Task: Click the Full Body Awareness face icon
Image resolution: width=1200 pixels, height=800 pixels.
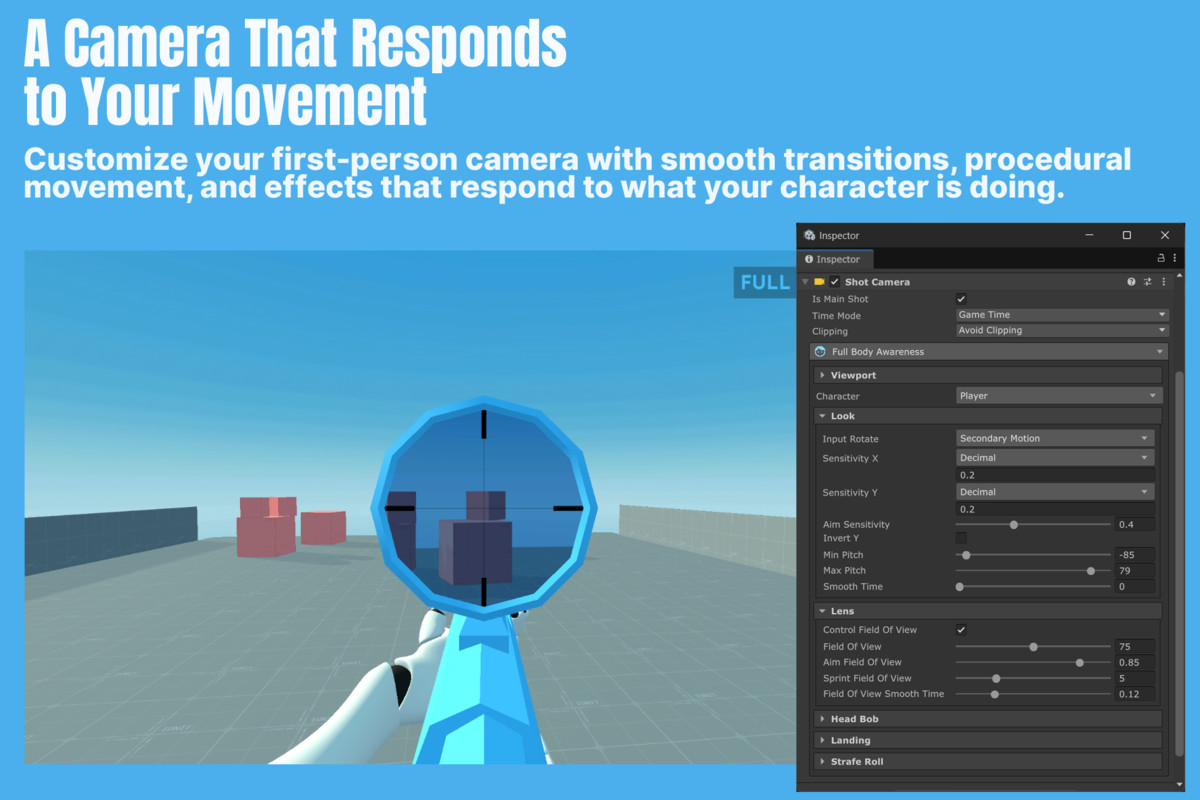Action: tap(821, 352)
